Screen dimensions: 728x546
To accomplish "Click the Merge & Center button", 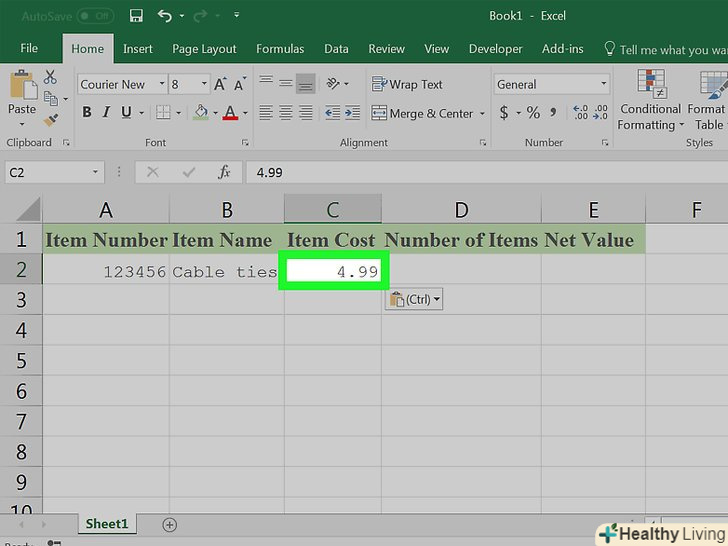I will pyautogui.click(x=422, y=113).
